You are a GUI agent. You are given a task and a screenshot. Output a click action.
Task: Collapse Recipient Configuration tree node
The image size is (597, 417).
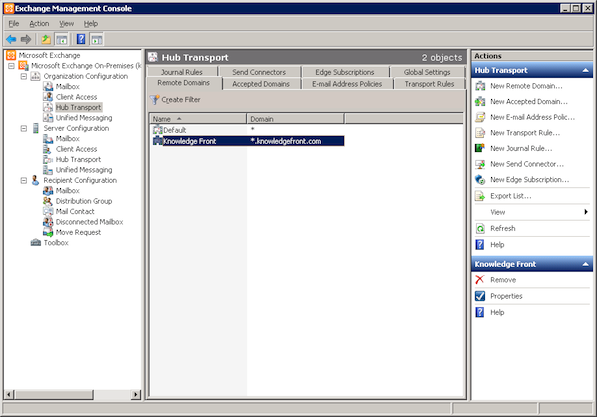tap(24, 181)
